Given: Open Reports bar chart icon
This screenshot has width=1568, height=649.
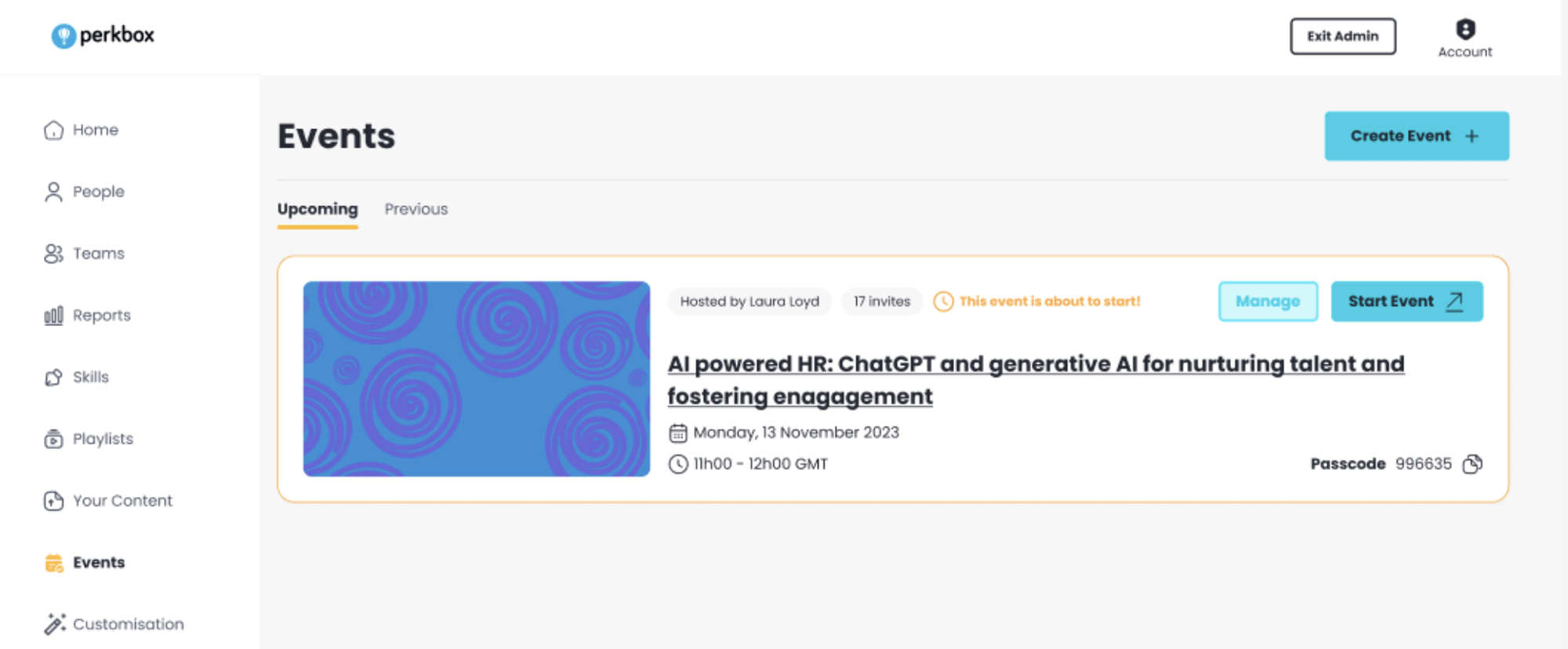Looking at the screenshot, I should pyautogui.click(x=53, y=316).
